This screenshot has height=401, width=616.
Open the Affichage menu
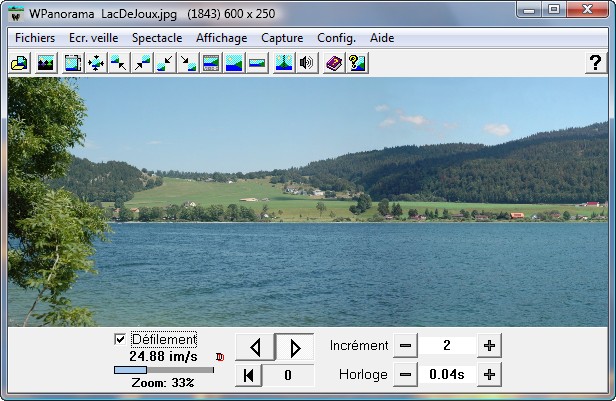click(221, 38)
